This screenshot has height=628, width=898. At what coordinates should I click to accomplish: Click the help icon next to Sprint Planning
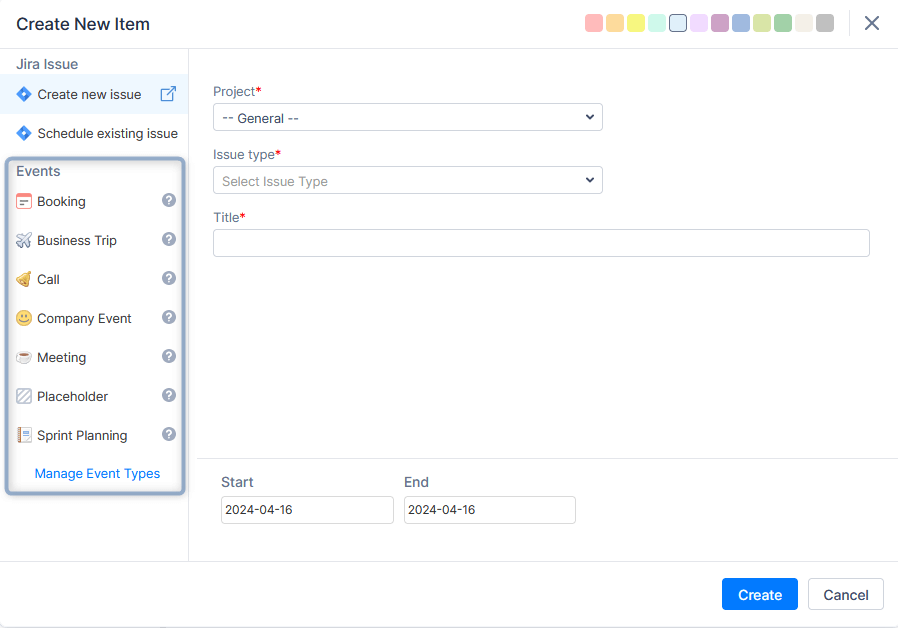[169, 434]
